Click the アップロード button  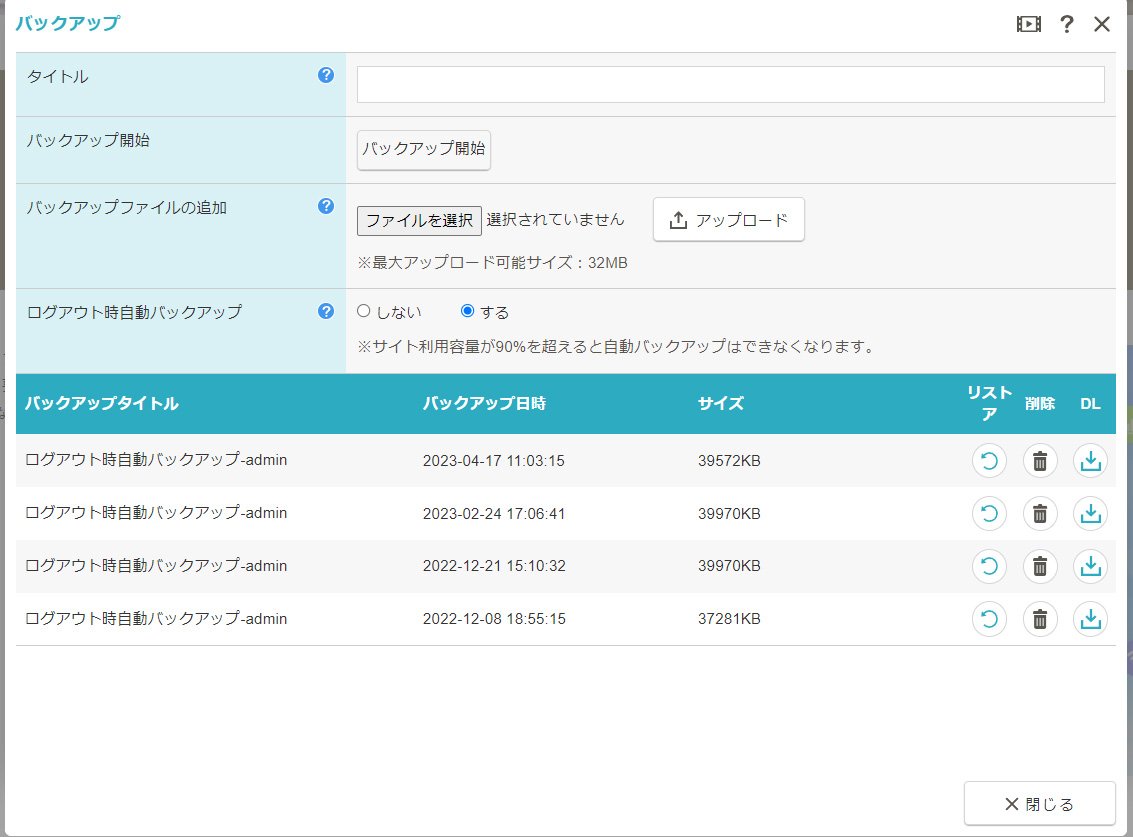coord(728,219)
